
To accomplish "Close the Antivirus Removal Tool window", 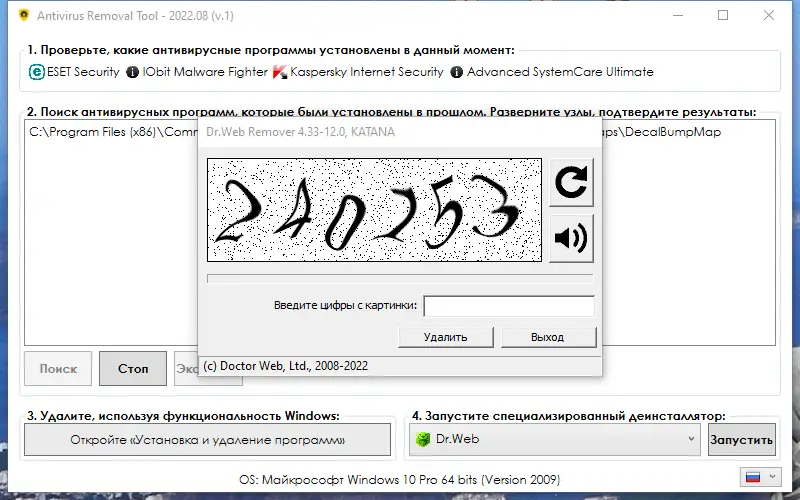I will tap(769, 15).
